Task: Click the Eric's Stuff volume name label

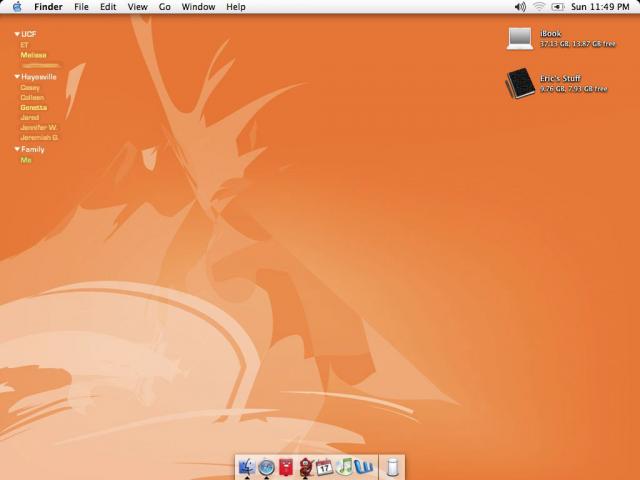Action: coord(560,78)
